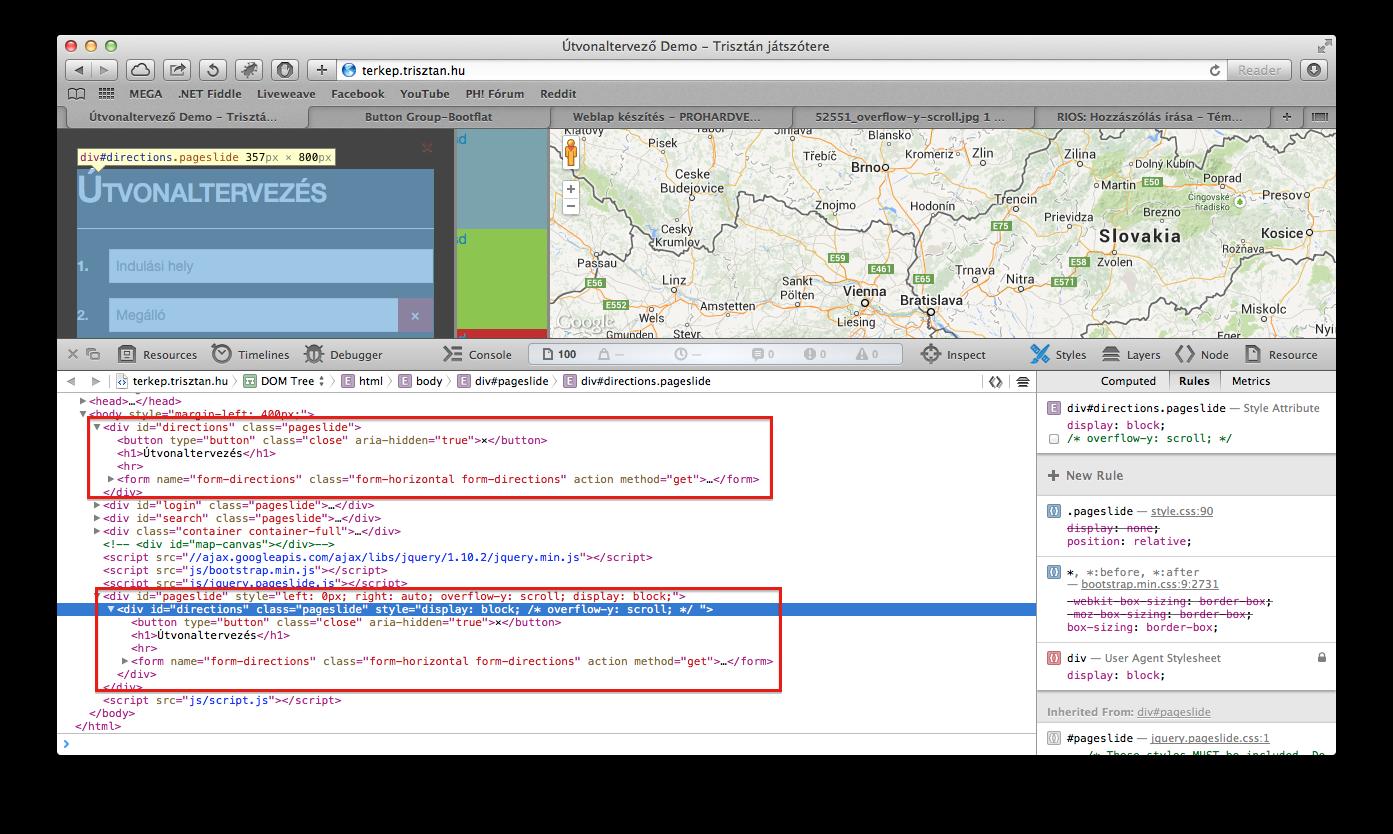The image size is (1393, 834).
Task: Activate Inspect element crosshair
Action: 953,354
